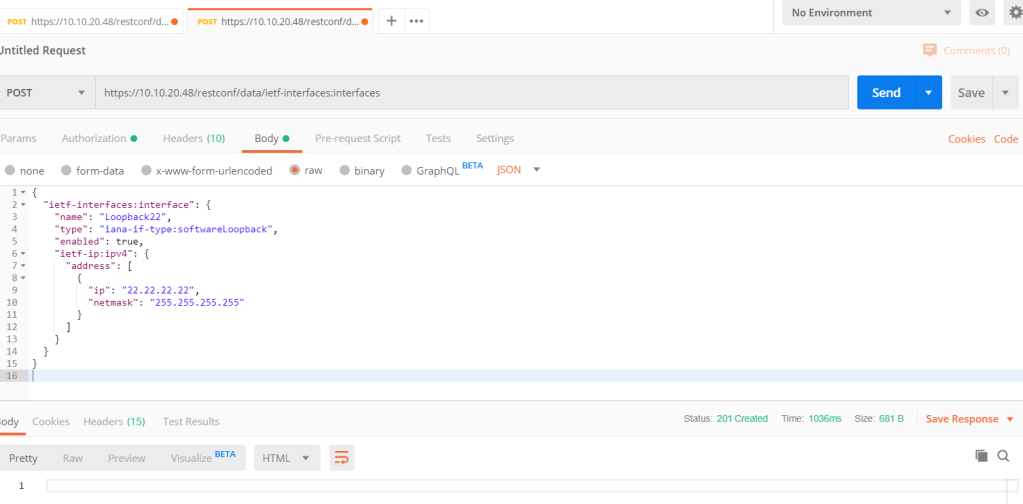Image resolution: width=1023 pixels, height=504 pixels.
Task: Collapse the ietf-ip:ipv4 block on line 6
Action: 24,254
